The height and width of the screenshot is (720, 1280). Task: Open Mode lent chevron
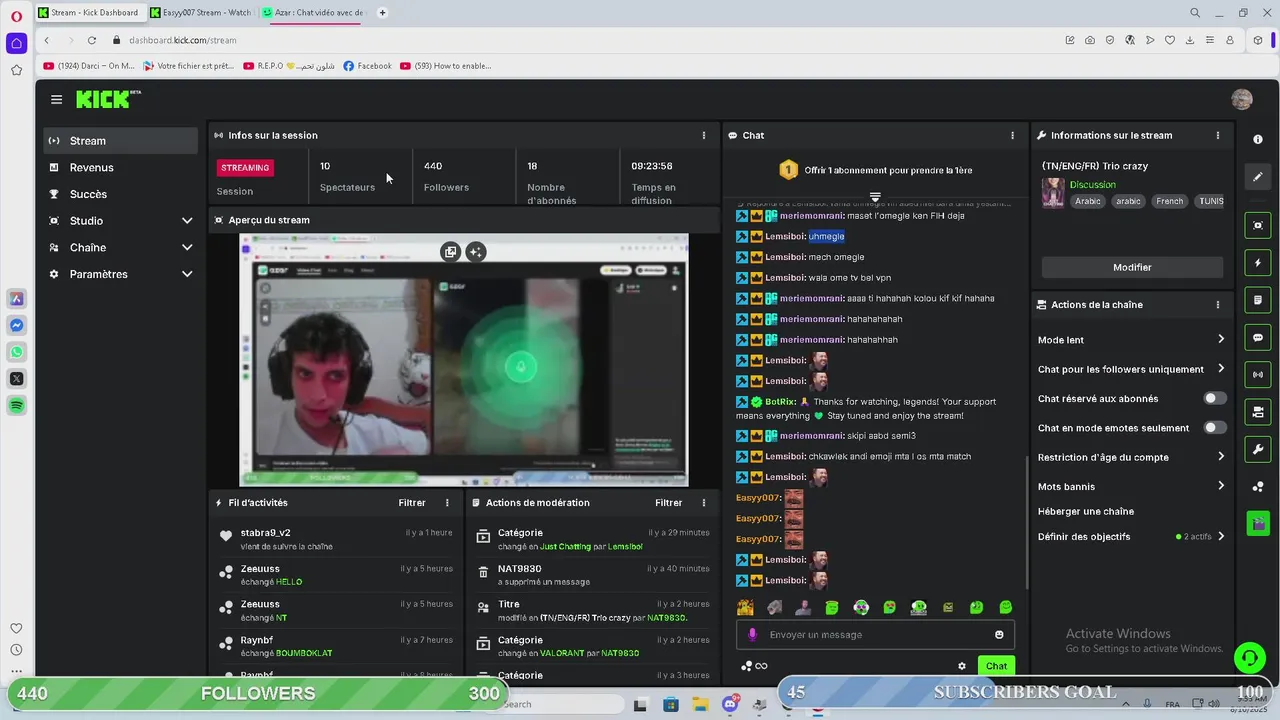tap(1221, 340)
